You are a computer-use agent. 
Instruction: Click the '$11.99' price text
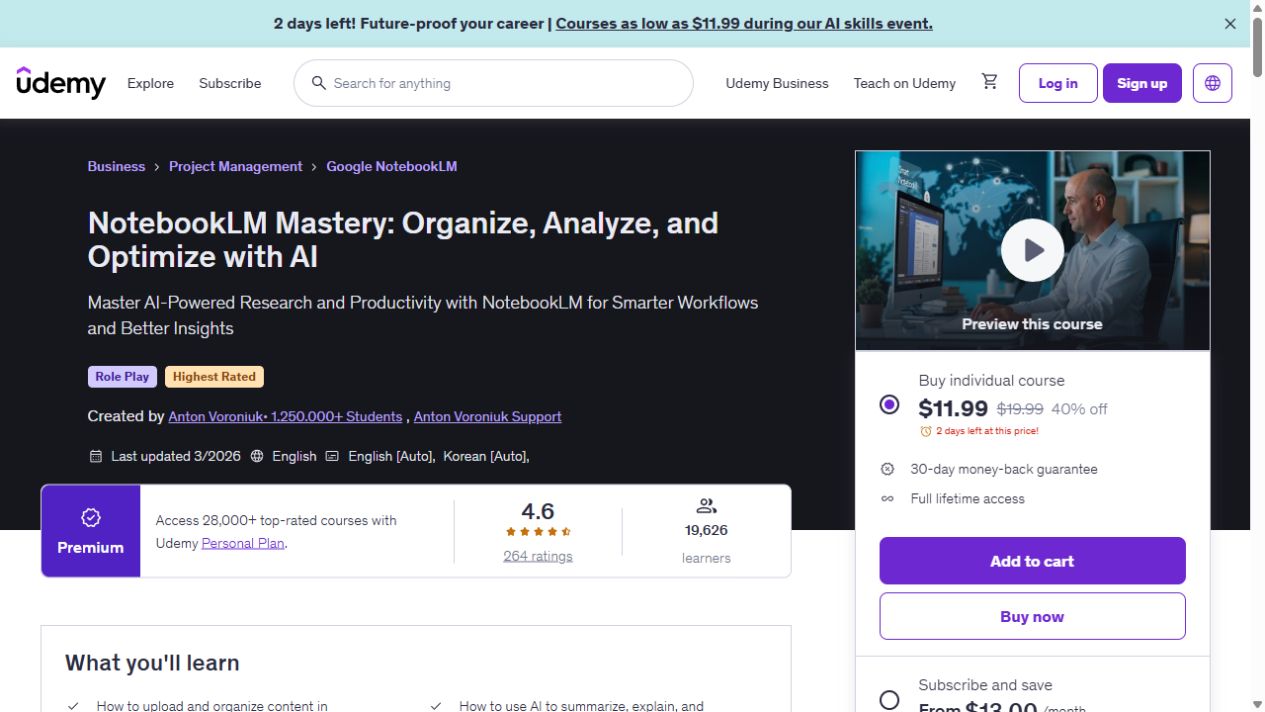(x=953, y=408)
